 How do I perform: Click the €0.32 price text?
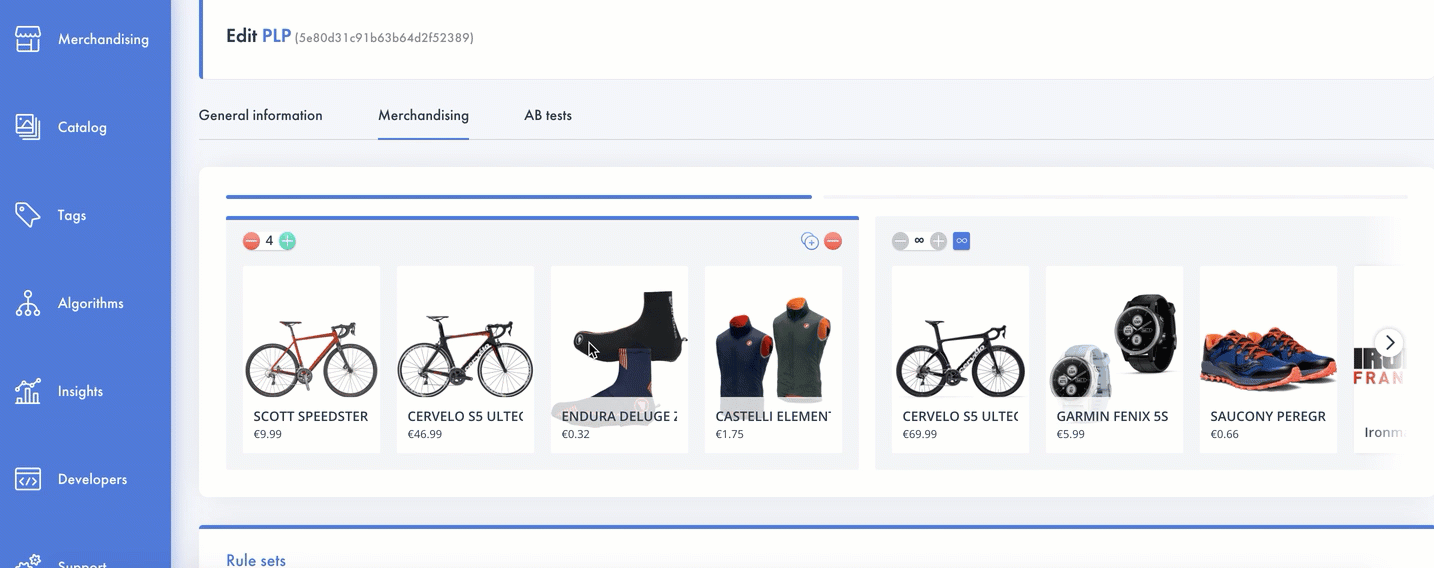pyautogui.click(x=576, y=434)
